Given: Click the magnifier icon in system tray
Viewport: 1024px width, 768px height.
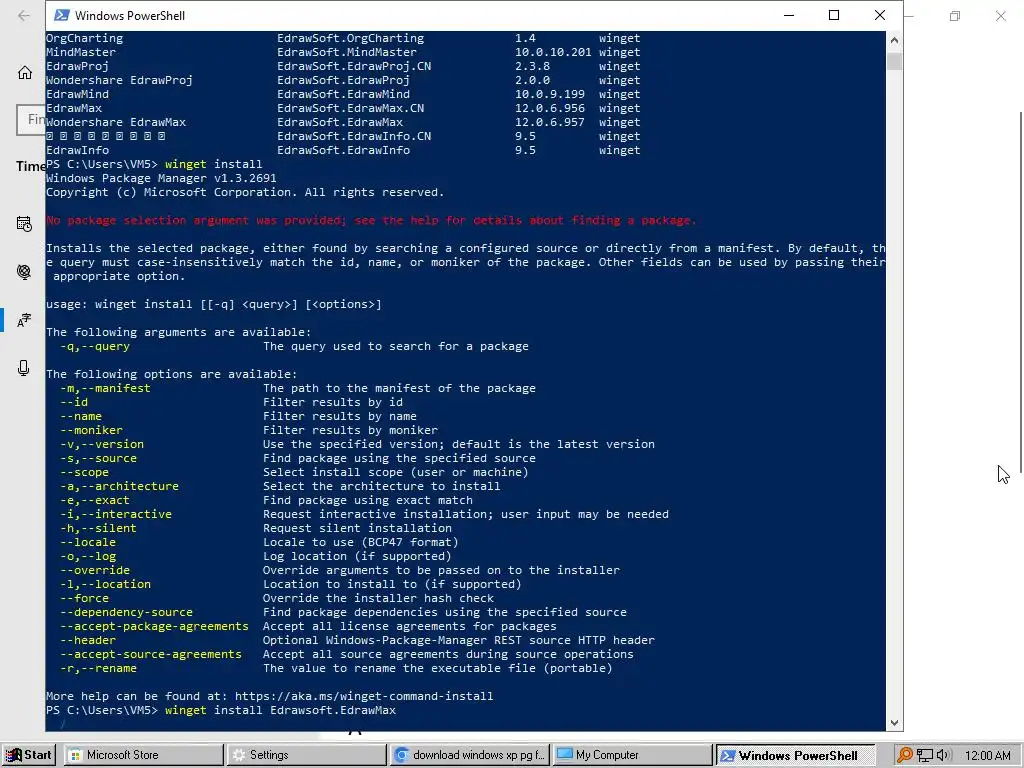Looking at the screenshot, I should click(904, 755).
